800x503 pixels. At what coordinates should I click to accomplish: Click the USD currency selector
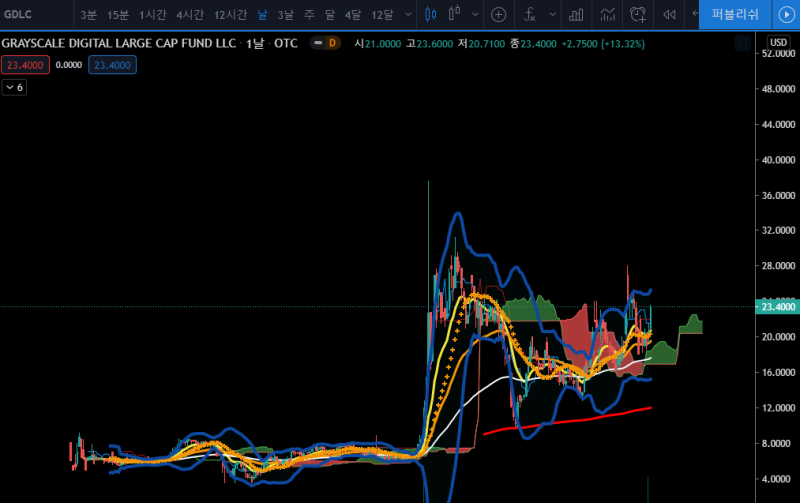pos(778,42)
